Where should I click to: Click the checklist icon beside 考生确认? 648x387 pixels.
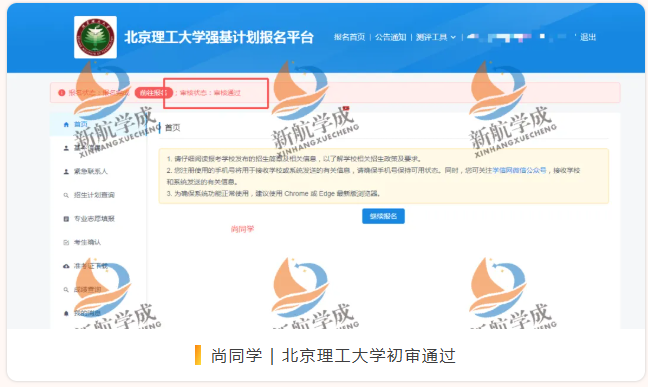[66, 242]
